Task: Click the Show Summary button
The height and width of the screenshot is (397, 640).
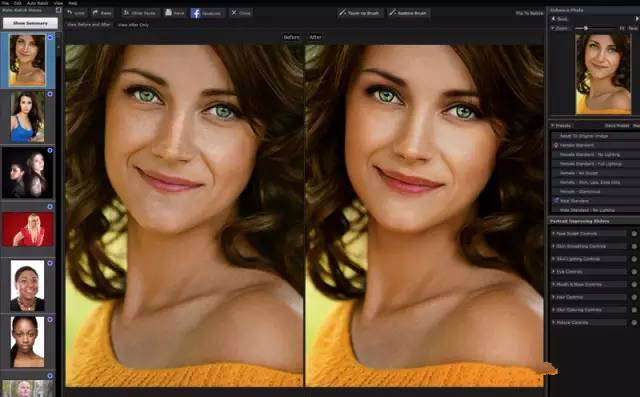Action: click(30, 23)
